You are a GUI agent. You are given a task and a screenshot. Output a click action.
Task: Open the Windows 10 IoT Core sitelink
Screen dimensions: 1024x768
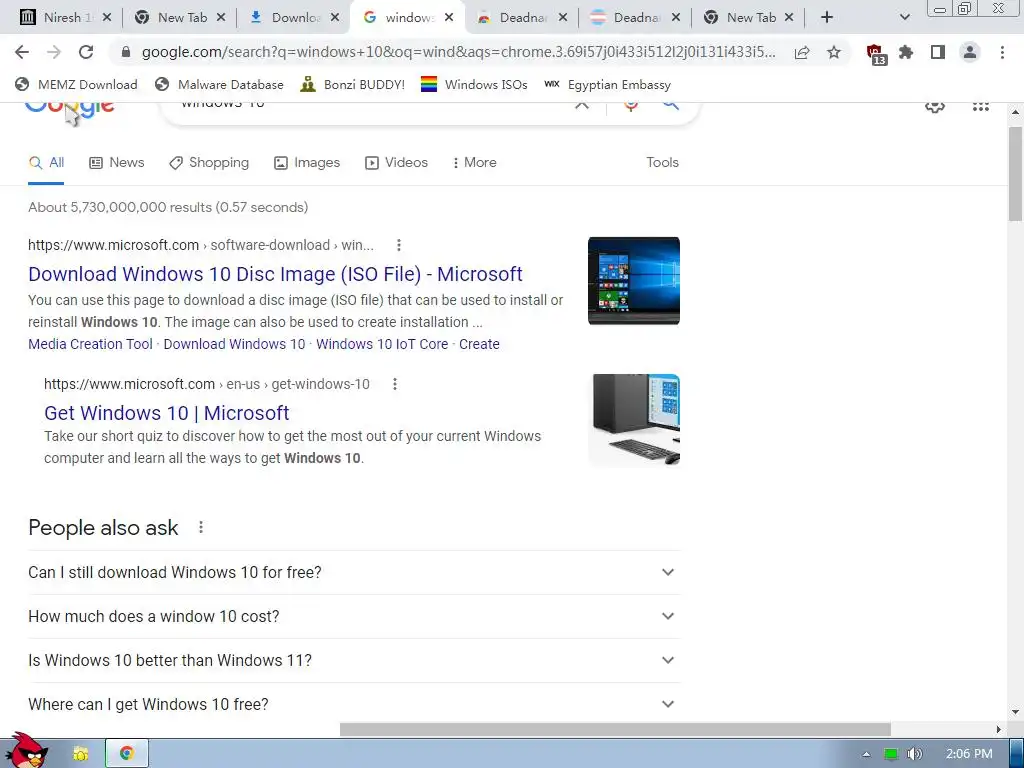pyautogui.click(x=382, y=344)
